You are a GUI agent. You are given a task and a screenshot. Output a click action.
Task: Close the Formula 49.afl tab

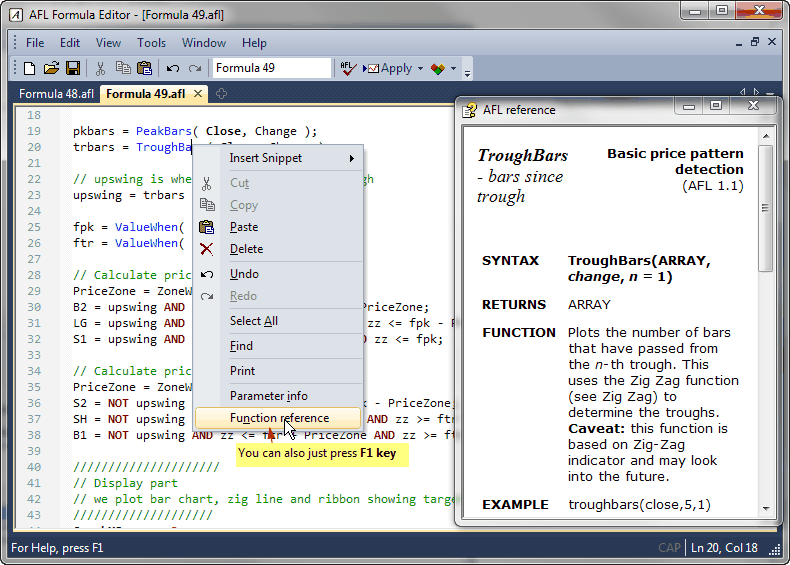click(x=198, y=94)
